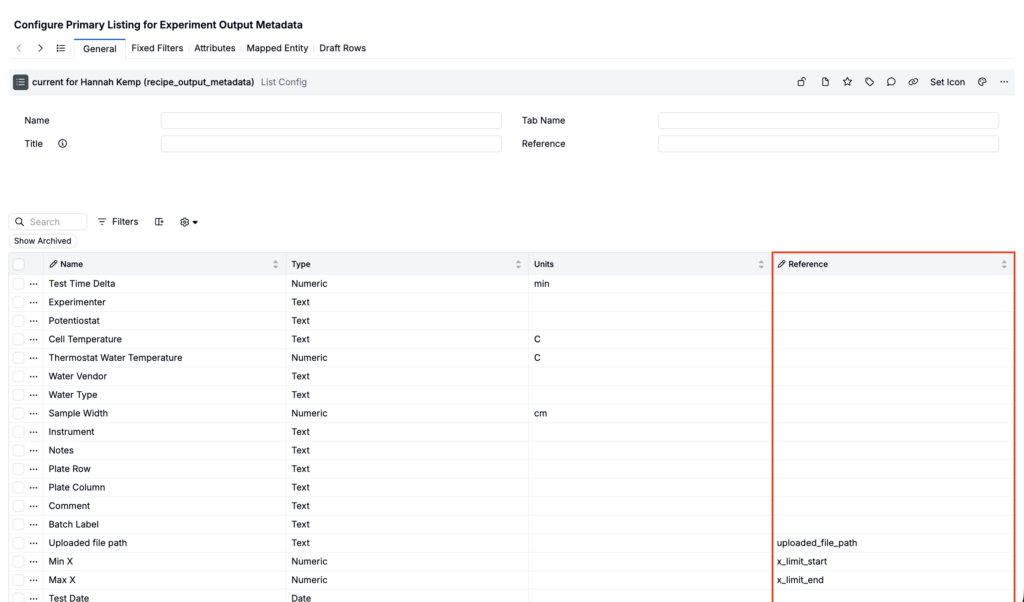Check the Comment row checkbox
Screen dimensions: 1024x602
[x=18, y=506]
